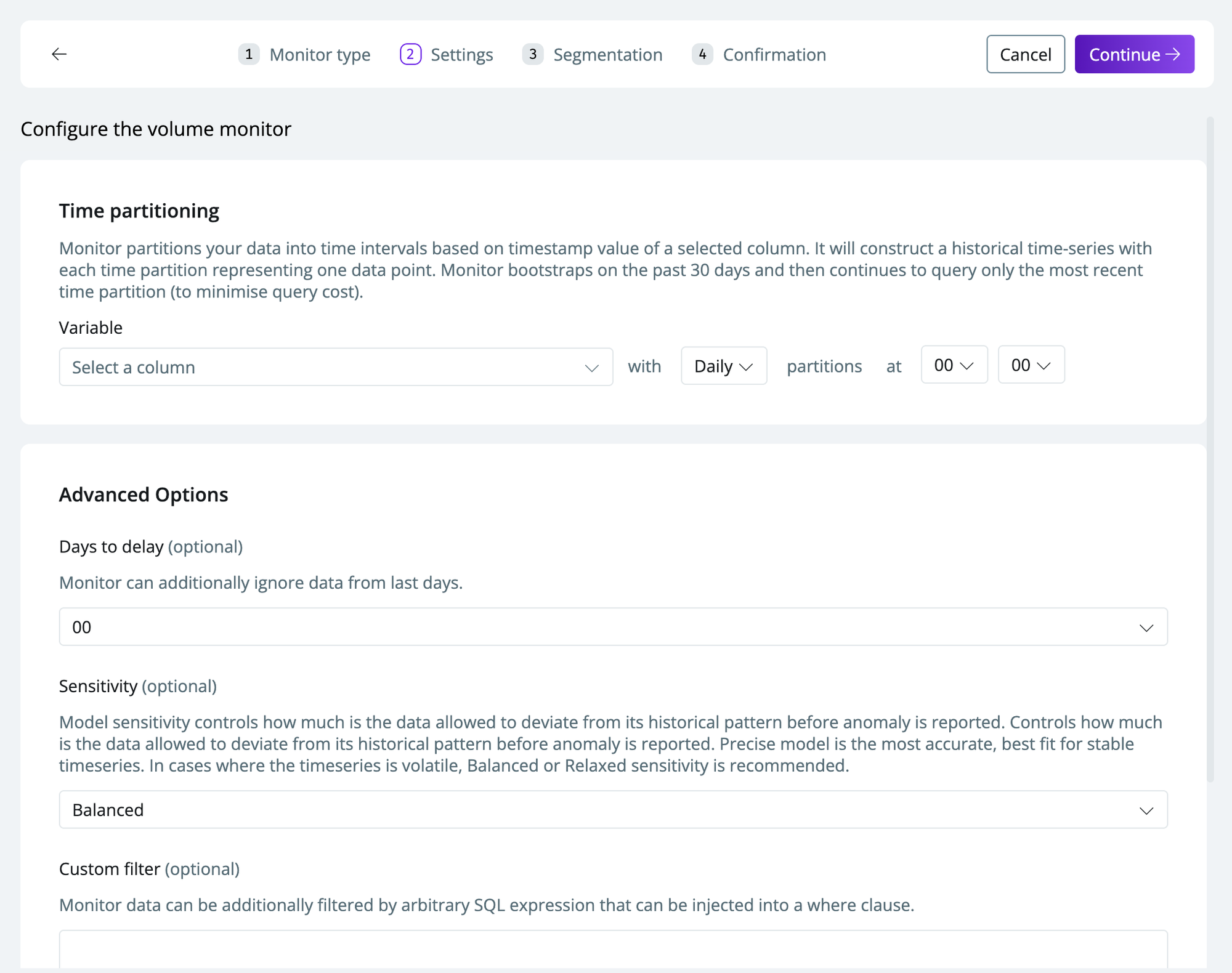Go to Confirmation step
Screen dimensions: 1232x973
tap(774, 55)
